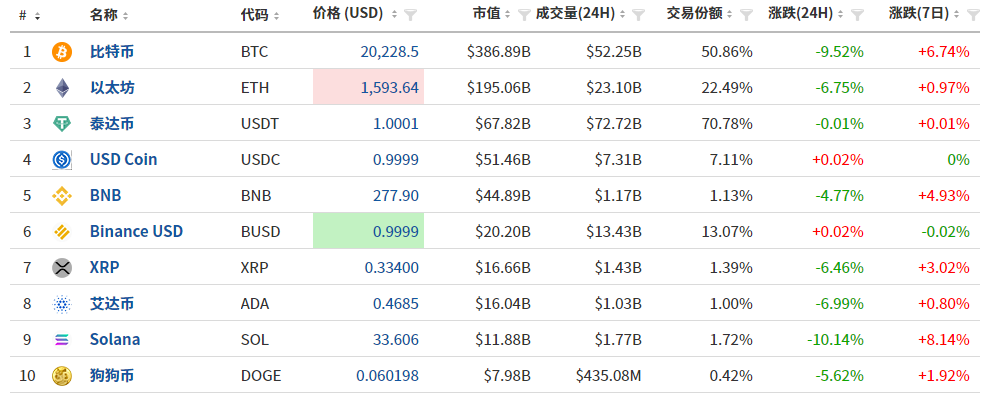The width and height of the screenshot is (992, 394).
Task: Click the BNB yellow logo icon
Action: click(x=62, y=196)
